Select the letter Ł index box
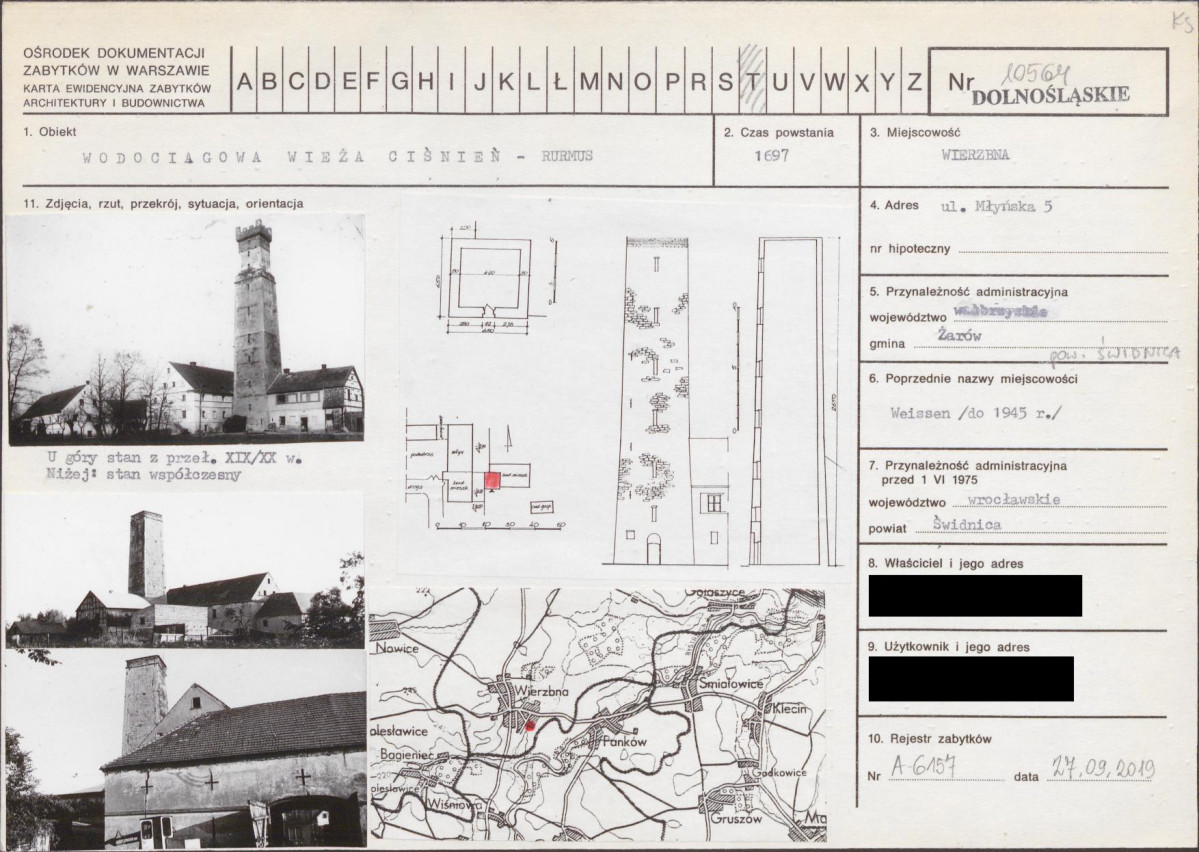Screen dimensions: 1199x852 (x=560, y=80)
